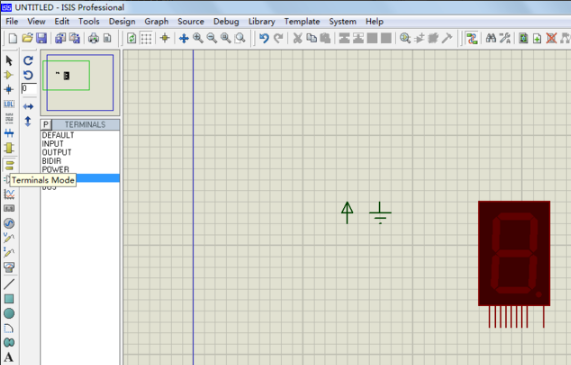The width and height of the screenshot is (571, 365).
Task: Click the rotation angle field
Action: [29, 89]
